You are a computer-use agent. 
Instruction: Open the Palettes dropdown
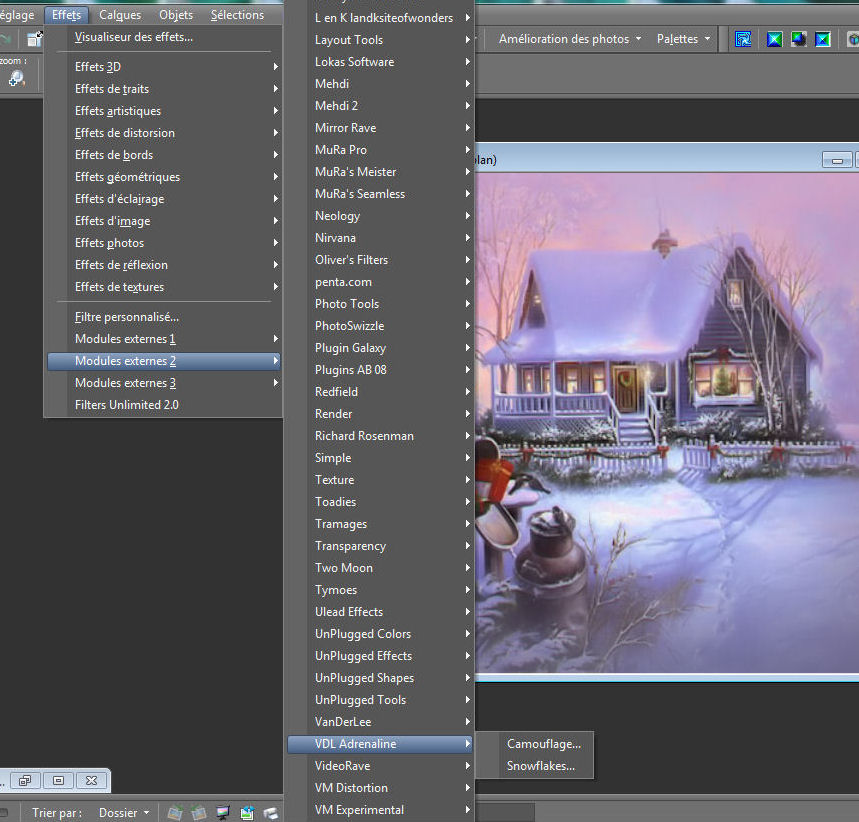click(683, 39)
